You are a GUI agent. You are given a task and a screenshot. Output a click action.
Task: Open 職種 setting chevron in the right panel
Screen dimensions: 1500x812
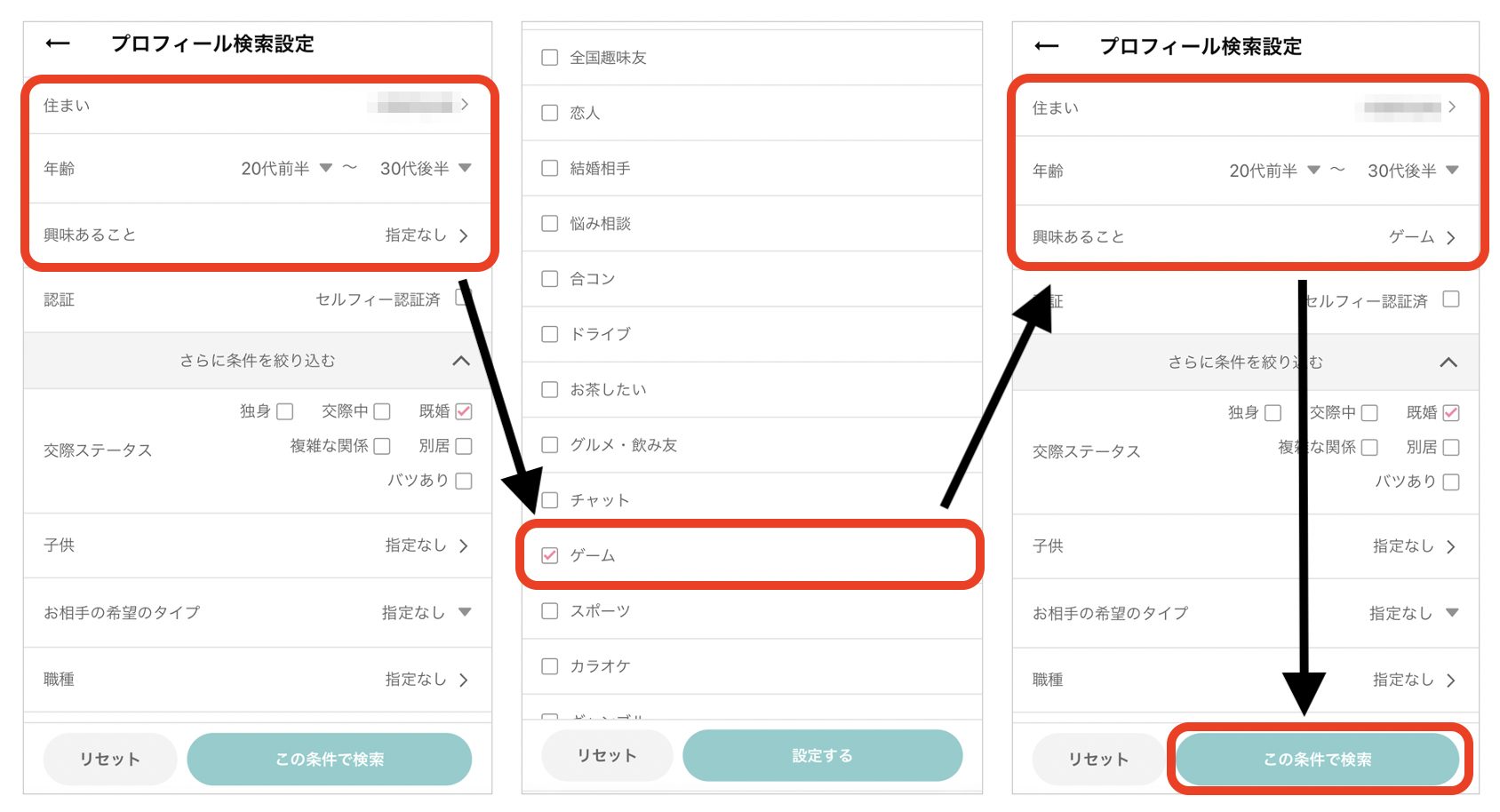pyautogui.click(x=1450, y=681)
